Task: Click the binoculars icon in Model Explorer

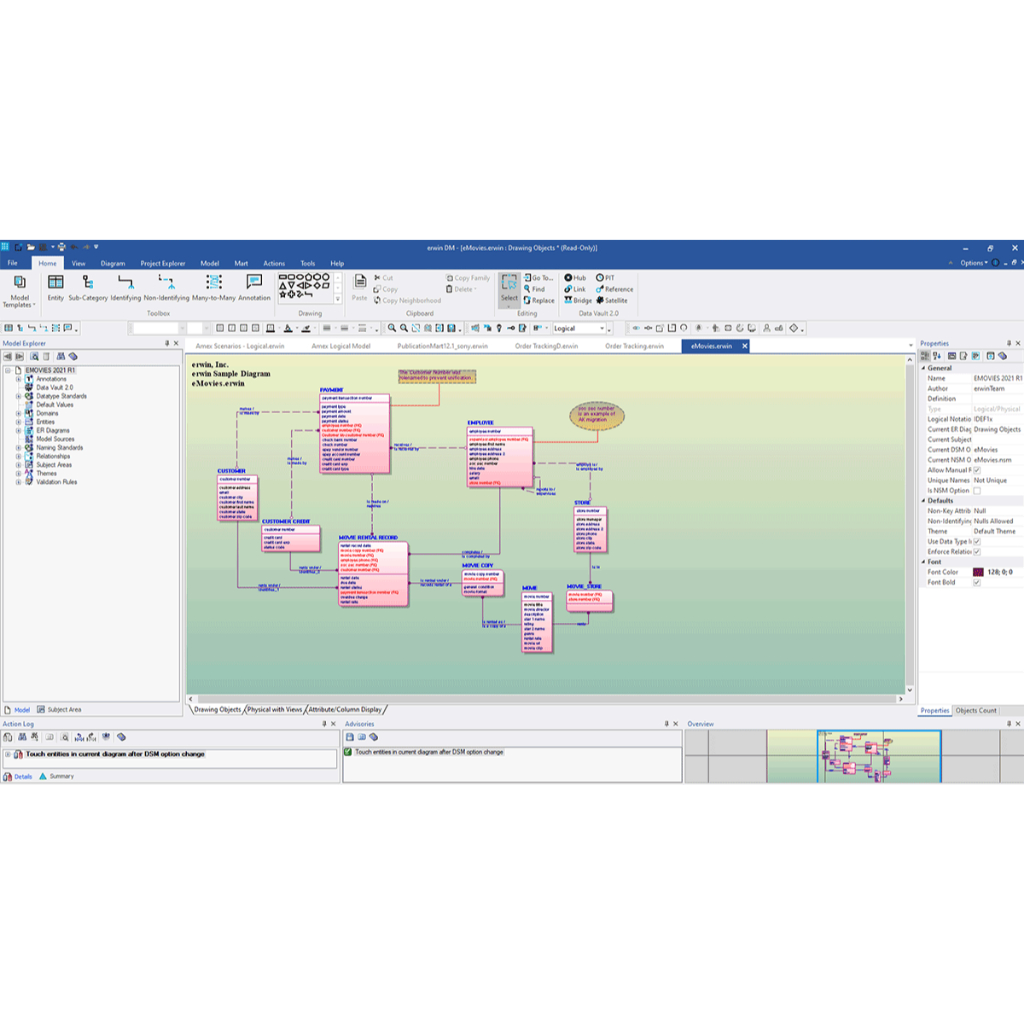Action: [x=61, y=357]
